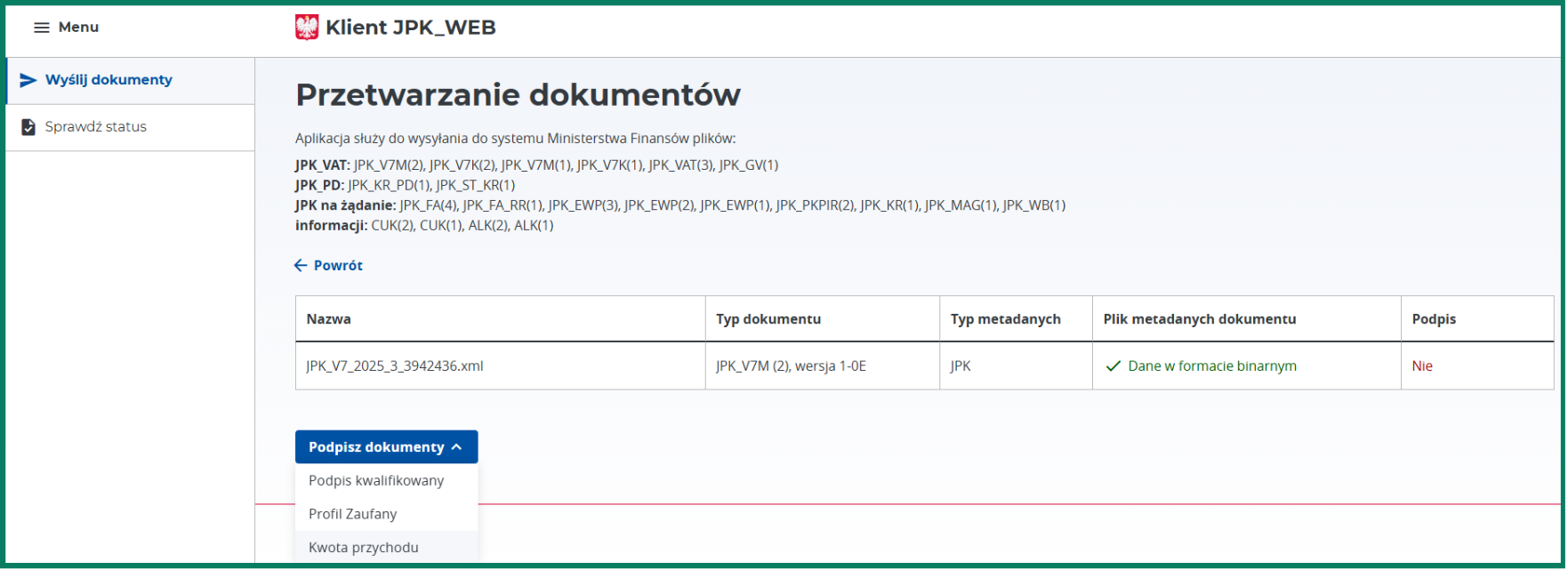
Task: Select file JPK_V7_2025_3_3942436.xml
Action: point(395,366)
